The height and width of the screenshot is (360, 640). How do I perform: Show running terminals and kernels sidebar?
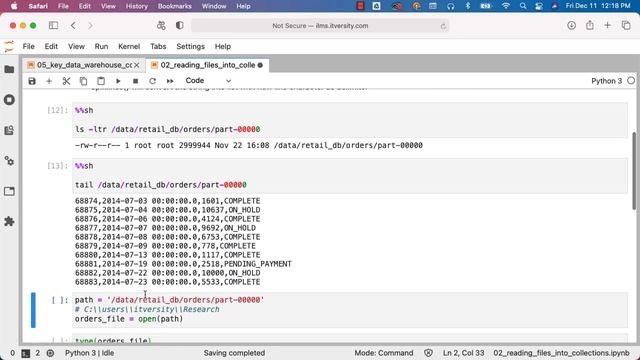tap(9, 100)
